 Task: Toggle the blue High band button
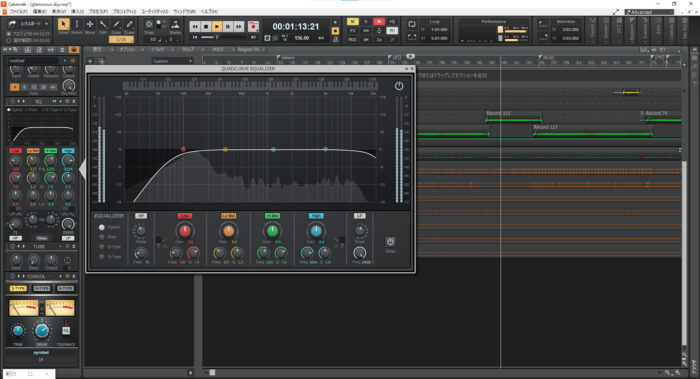click(316, 216)
